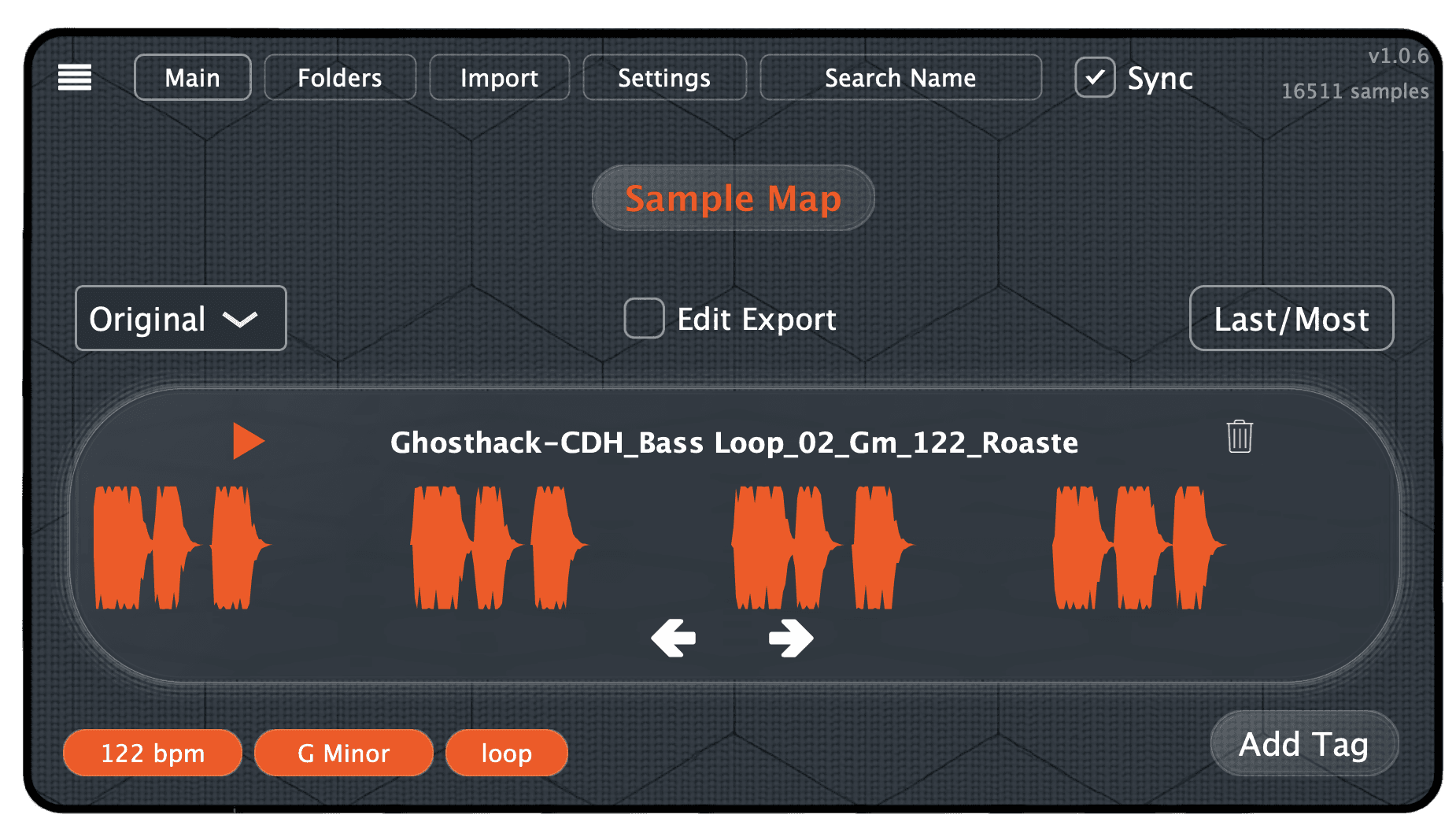The height and width of the screenshot is (833, 1456).
Task: Switch to the Main tab
Action: (193, 77)
